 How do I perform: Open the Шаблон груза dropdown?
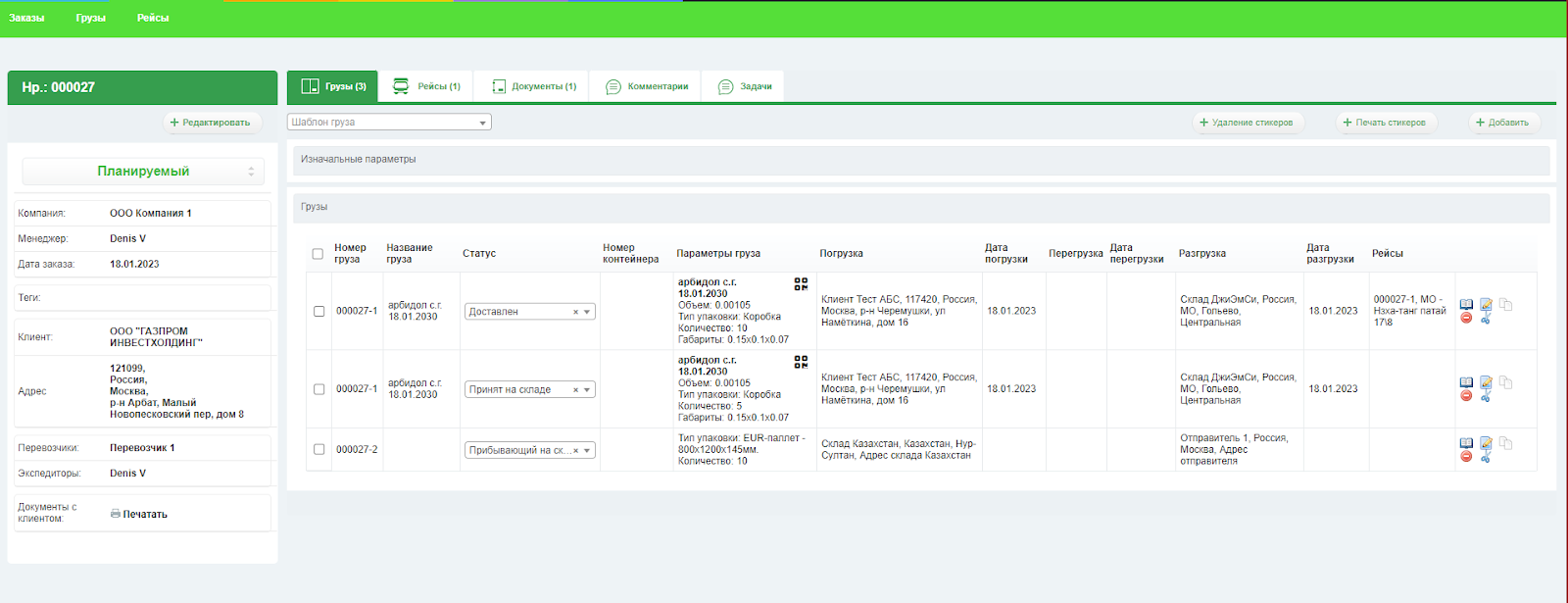click(x=389, y=123)
